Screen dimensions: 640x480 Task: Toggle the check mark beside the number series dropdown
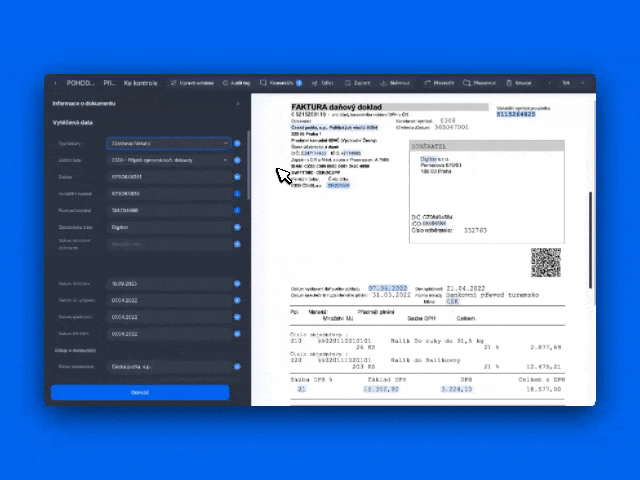237,160
